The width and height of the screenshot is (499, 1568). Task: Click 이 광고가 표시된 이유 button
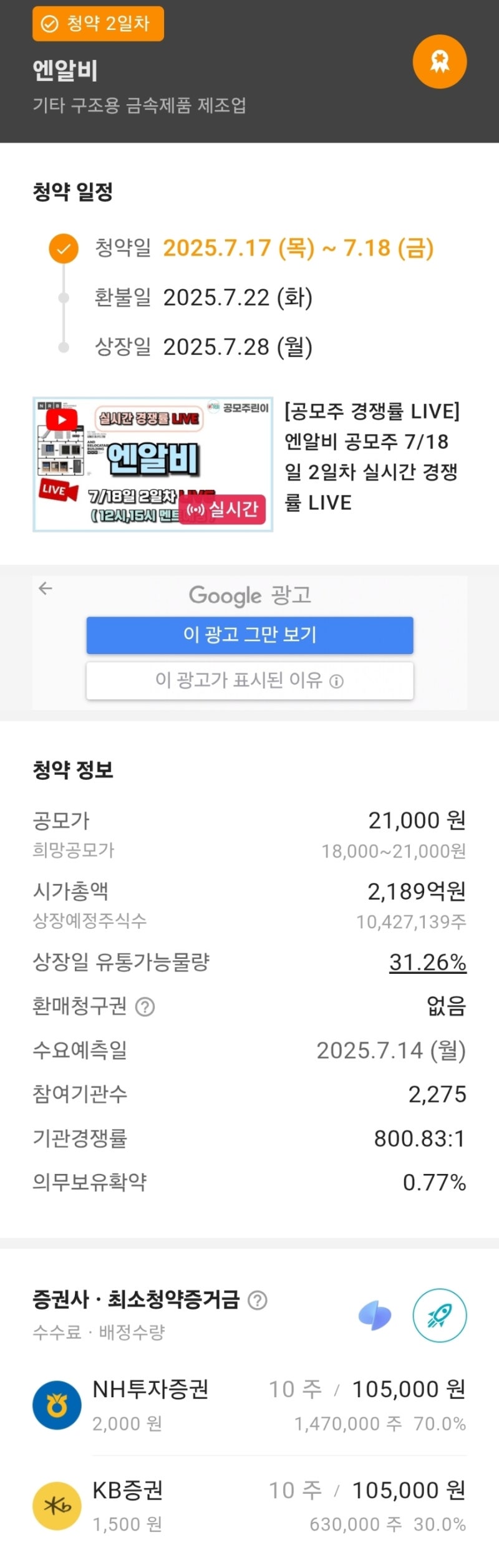click(x=249, y=680)
